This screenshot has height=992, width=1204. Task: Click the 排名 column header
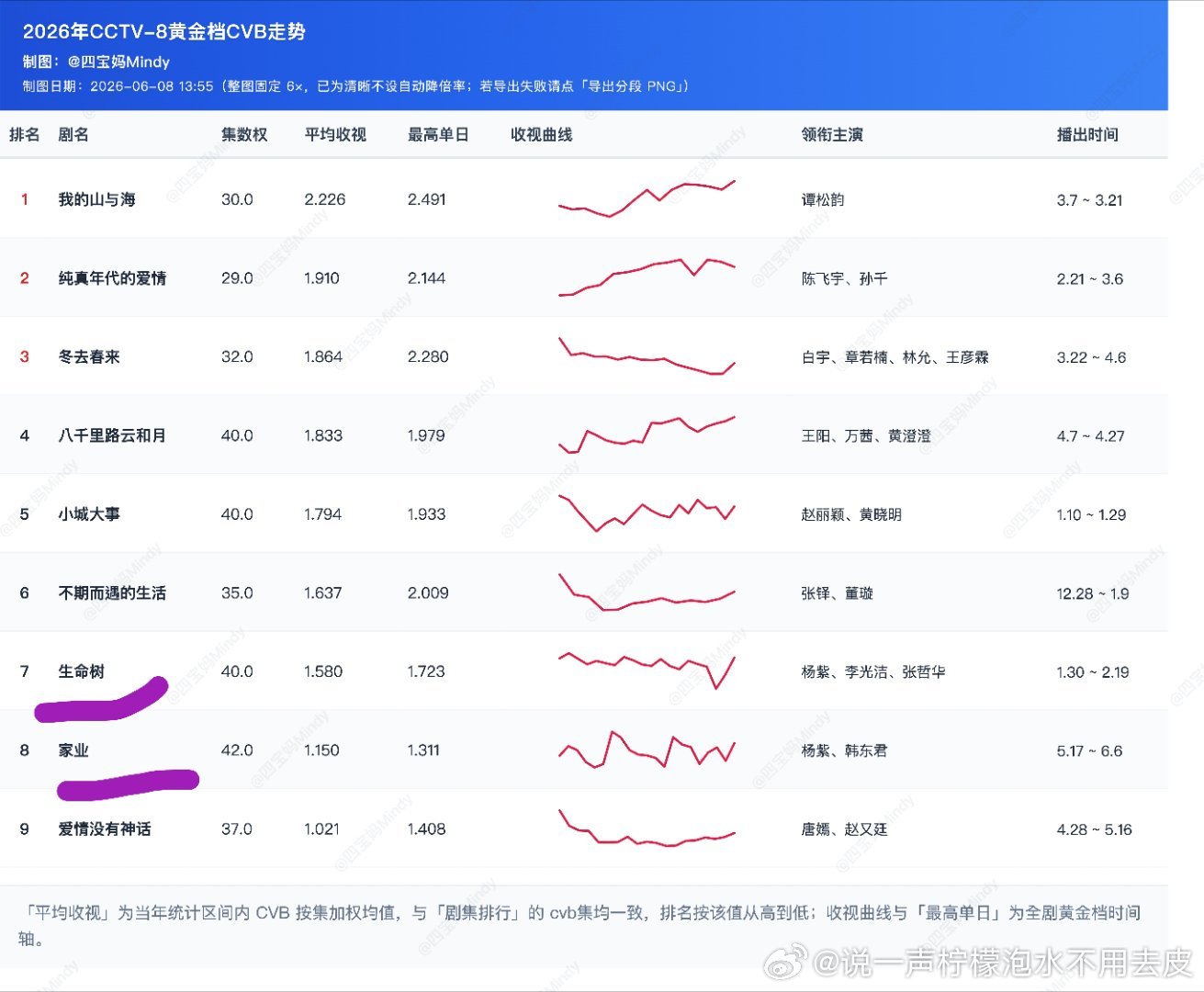pyautogui.click(x=25, y=134)
